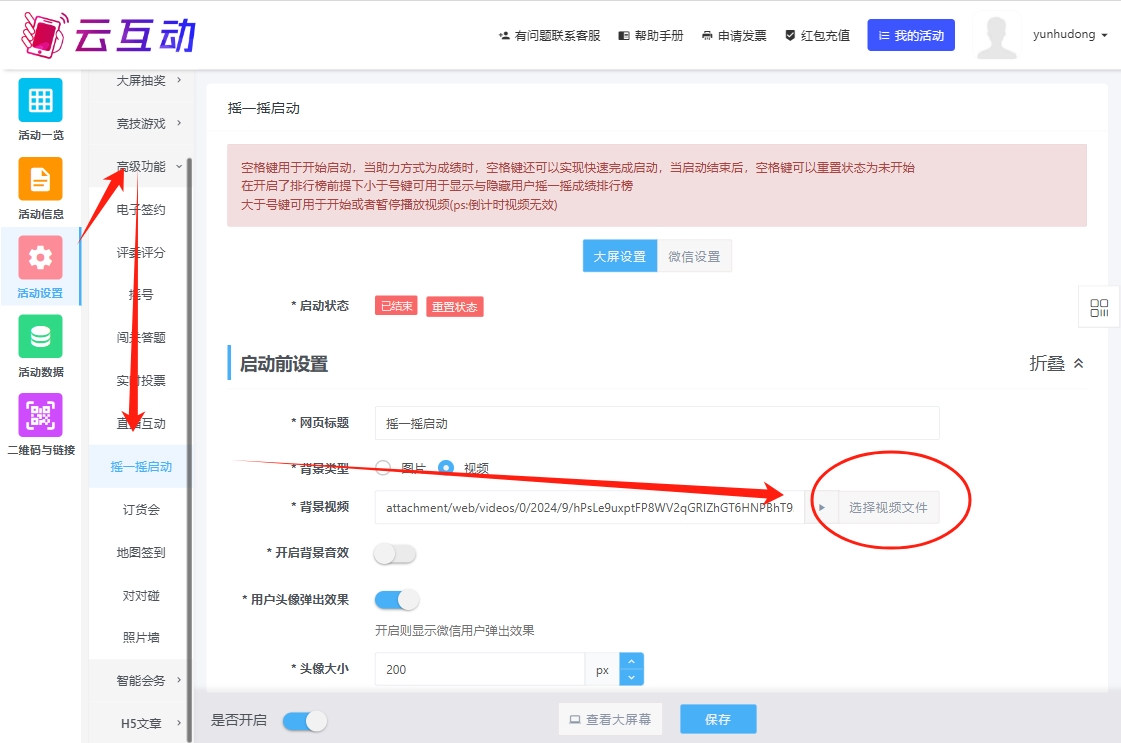Expand the 智能会务 menu section
The image size is (1121, 743).
coord(149,681)
